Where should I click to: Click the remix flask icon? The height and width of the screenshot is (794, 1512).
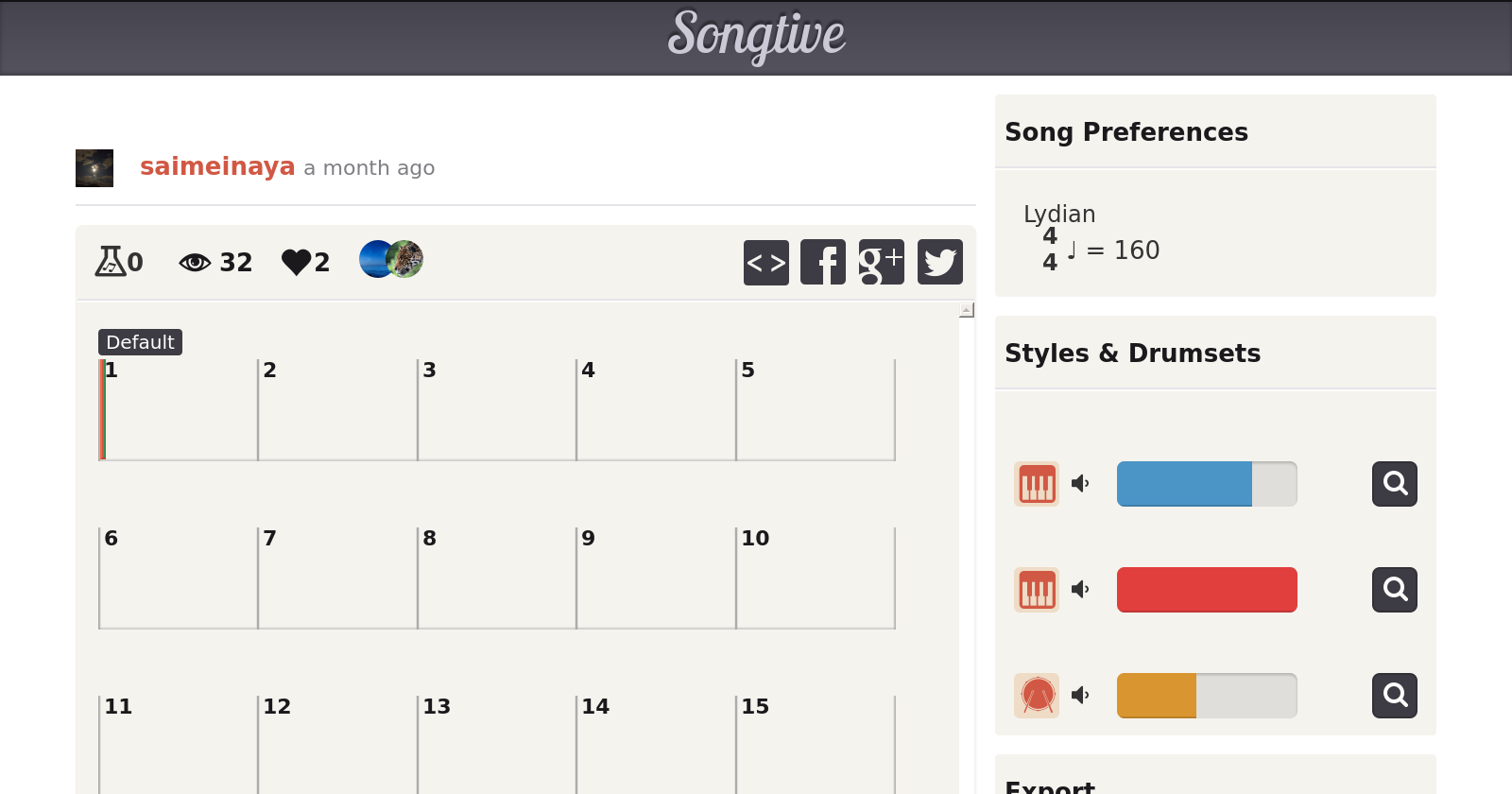[110, 261]
